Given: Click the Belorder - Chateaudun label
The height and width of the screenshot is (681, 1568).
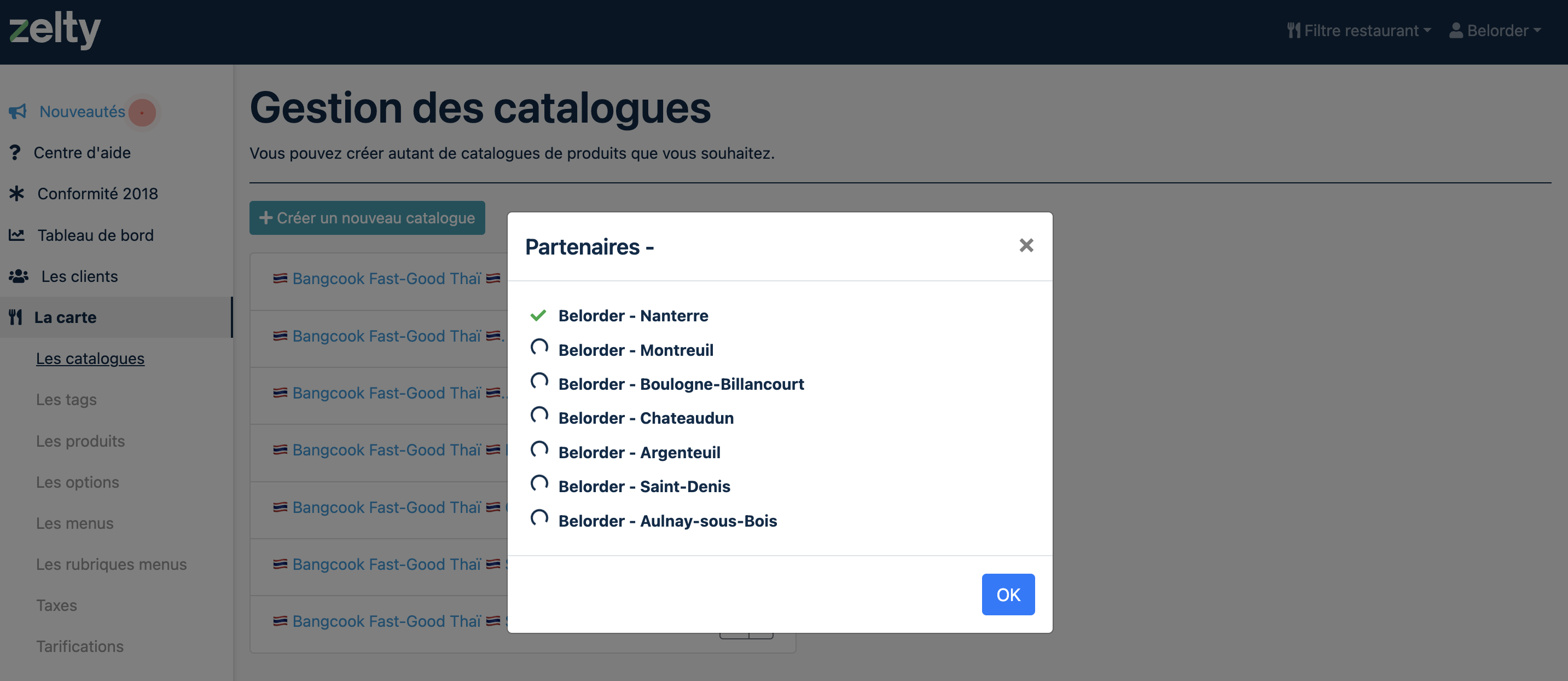Looking at the screenshot, I should point(646,418).
